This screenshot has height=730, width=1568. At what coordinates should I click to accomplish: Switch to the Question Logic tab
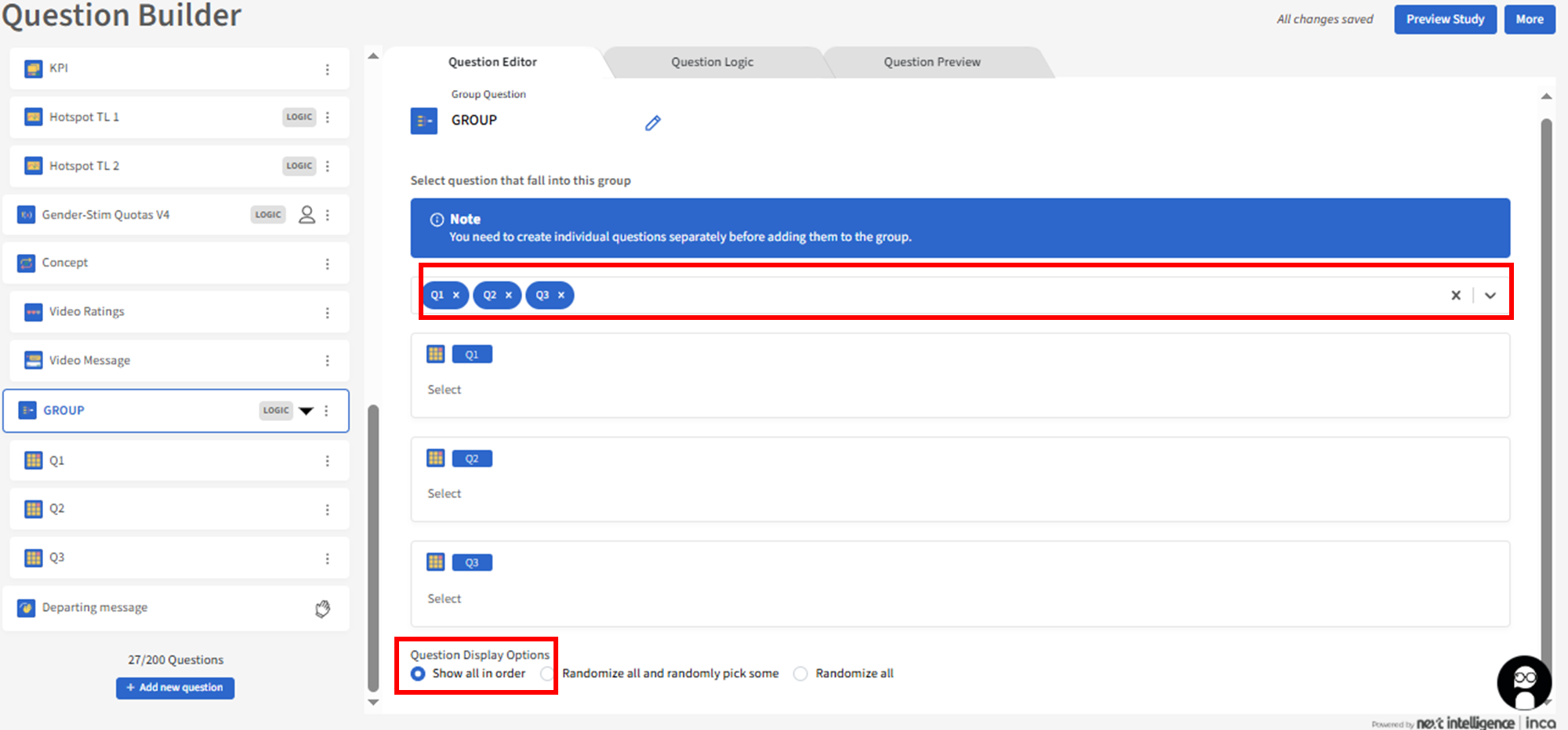pos(712,62)
